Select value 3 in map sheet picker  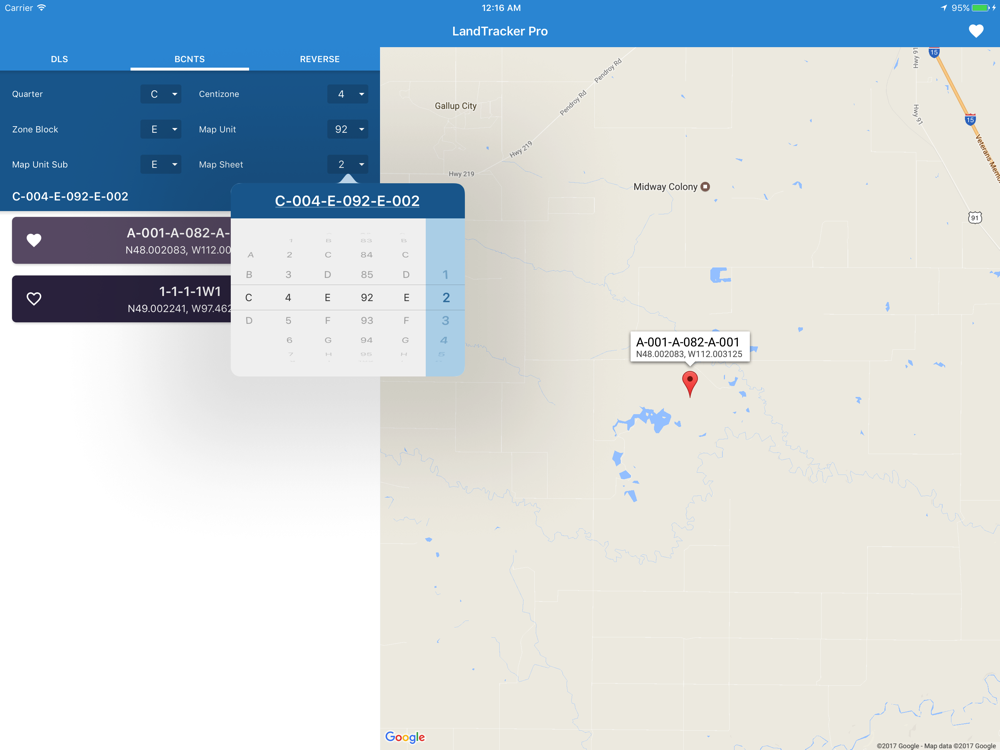pyautogui.click(x=445, y=321)
